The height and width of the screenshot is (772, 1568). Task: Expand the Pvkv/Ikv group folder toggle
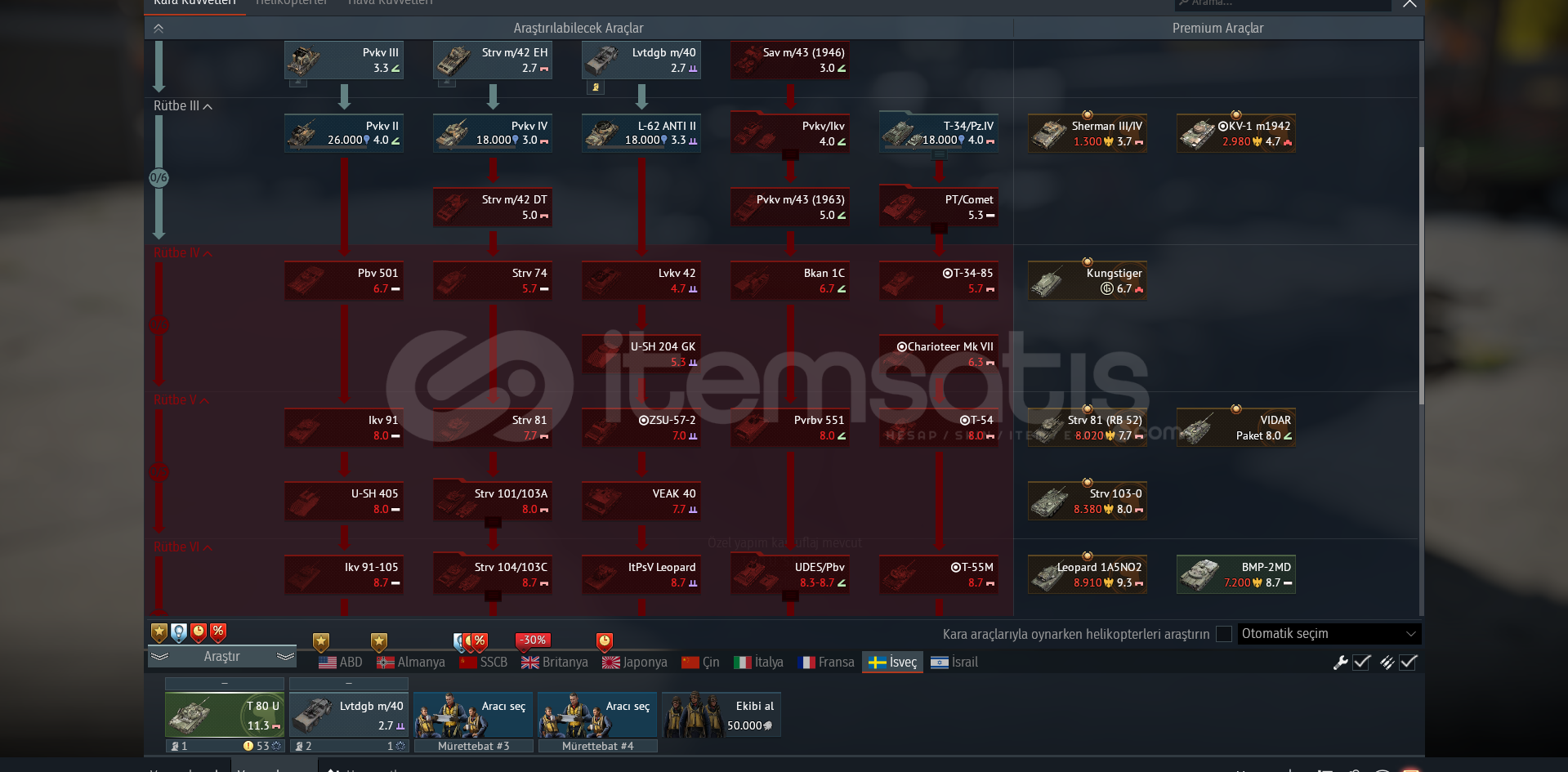(x=790, y=154)
